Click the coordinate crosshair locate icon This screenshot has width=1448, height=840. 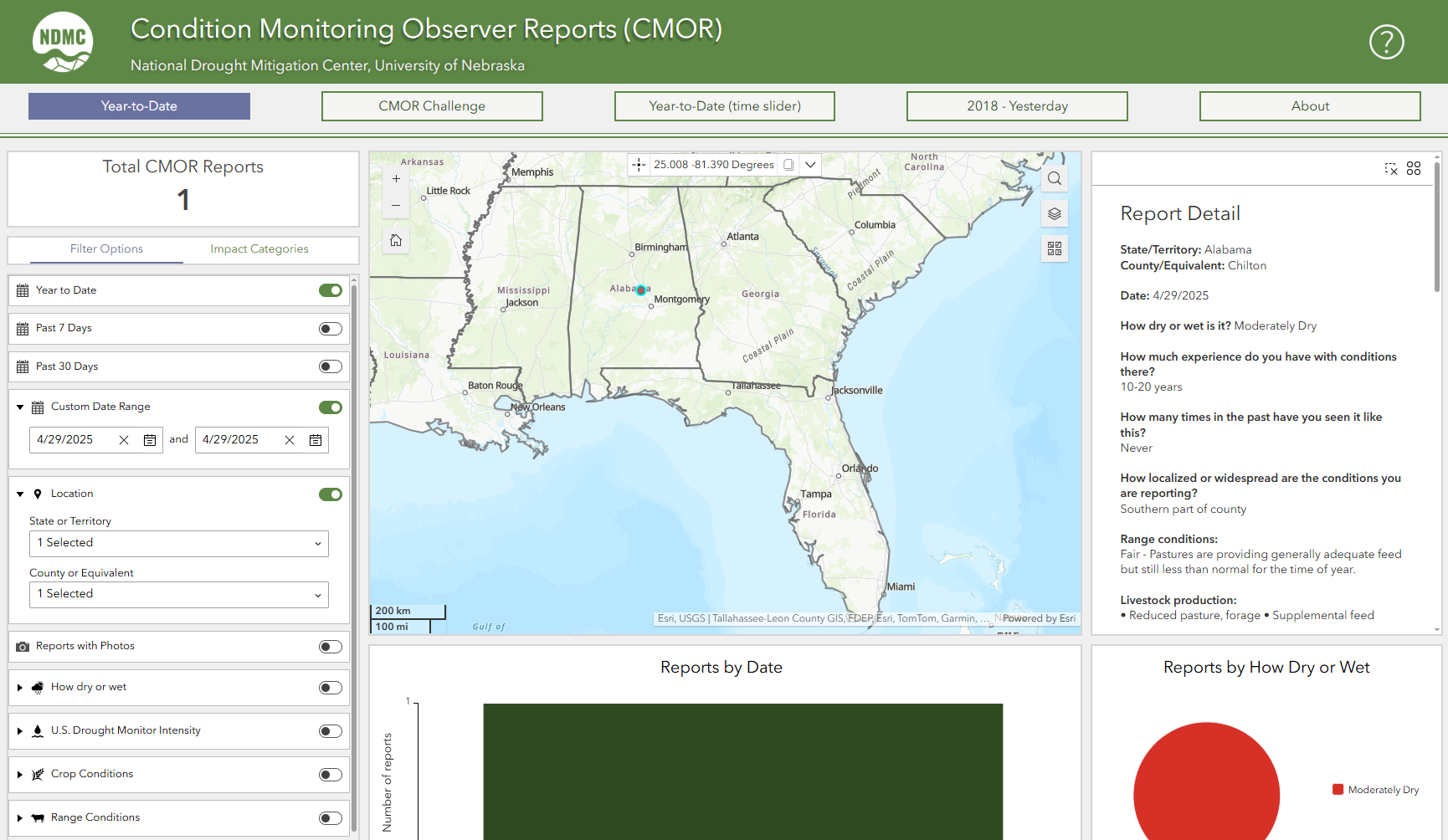639,165
